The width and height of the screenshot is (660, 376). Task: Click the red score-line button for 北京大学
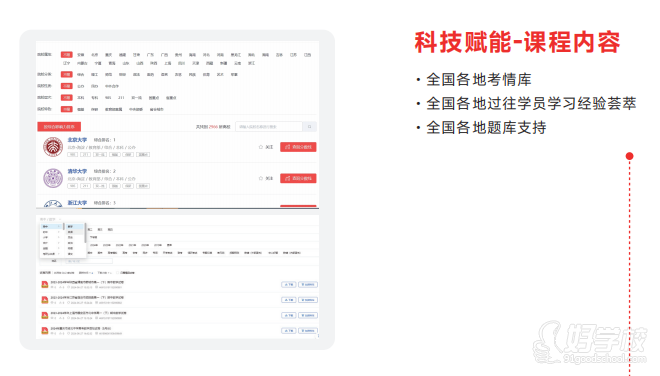298,147
